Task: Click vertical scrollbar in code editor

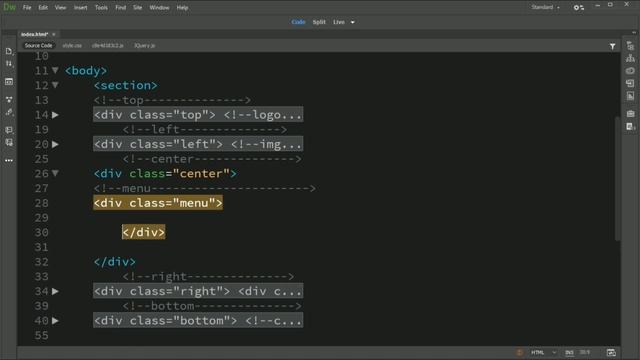Action: tap(617, 178)
